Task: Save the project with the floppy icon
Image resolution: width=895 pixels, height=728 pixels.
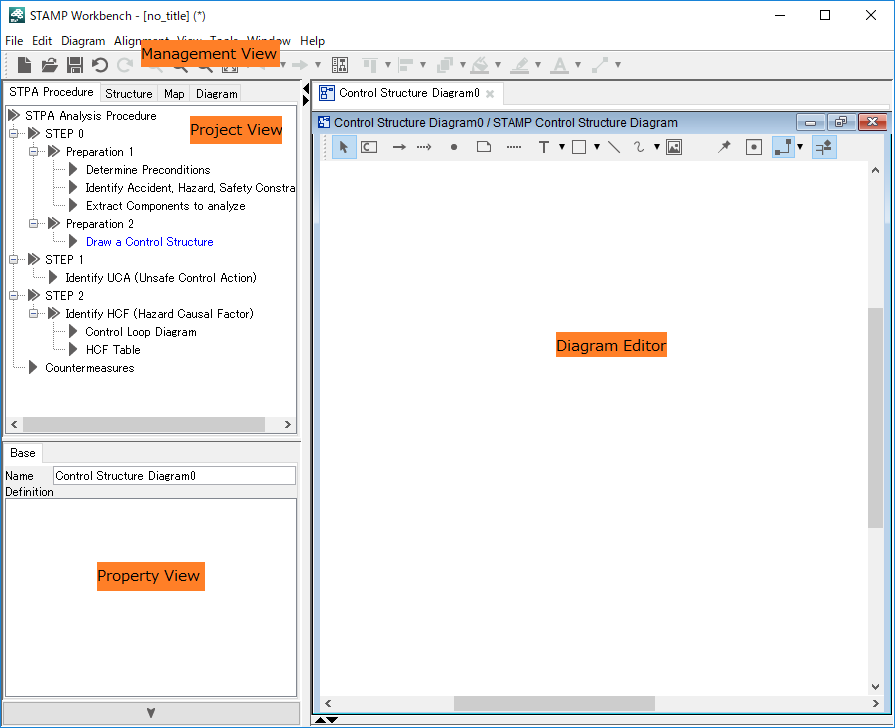Action: pos(75,65)
